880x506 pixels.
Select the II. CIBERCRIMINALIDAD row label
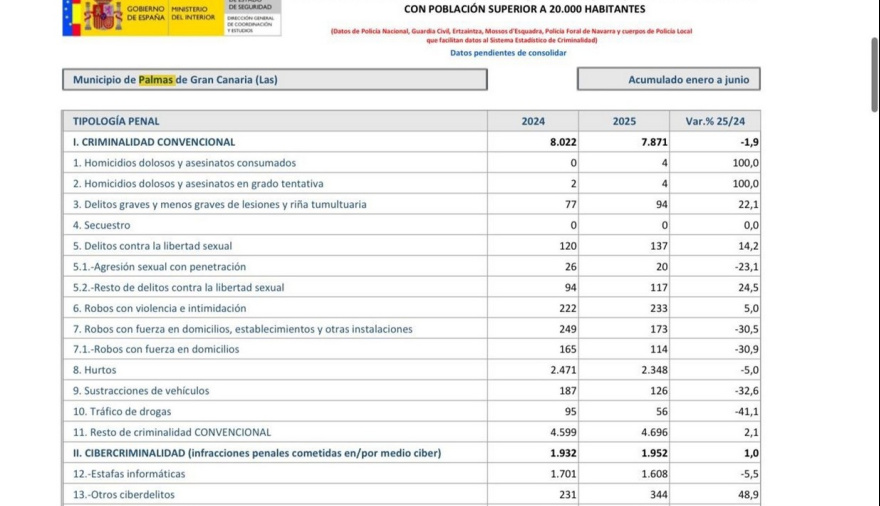(x=256, y=453)
